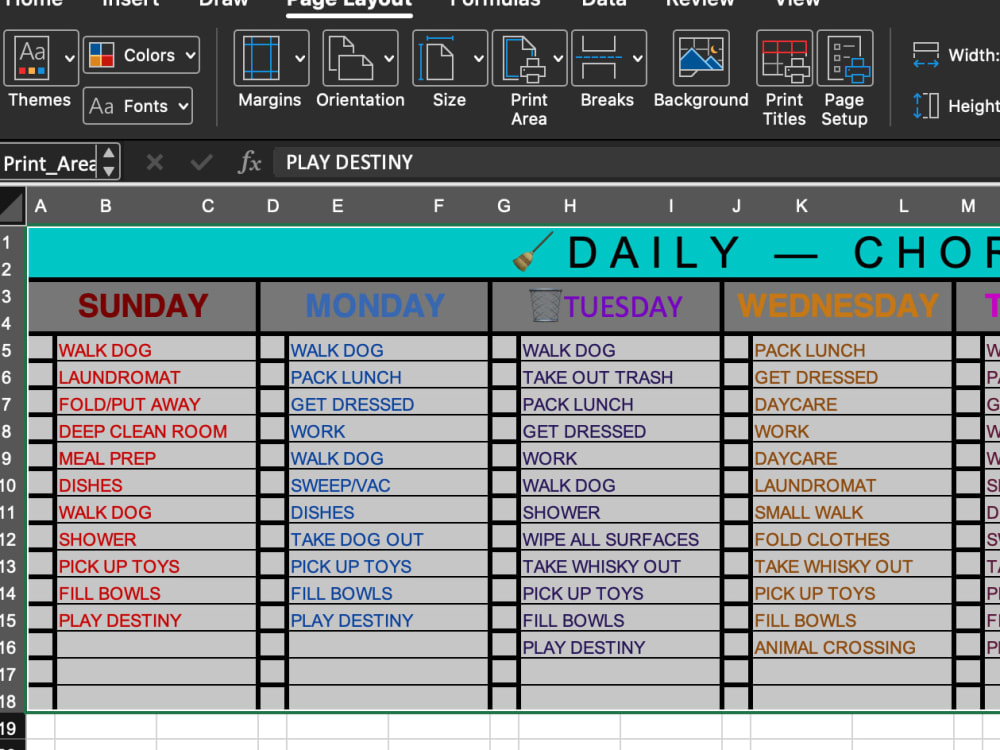Open Print Titles with its icon
1000x750 pixels.
784,57
